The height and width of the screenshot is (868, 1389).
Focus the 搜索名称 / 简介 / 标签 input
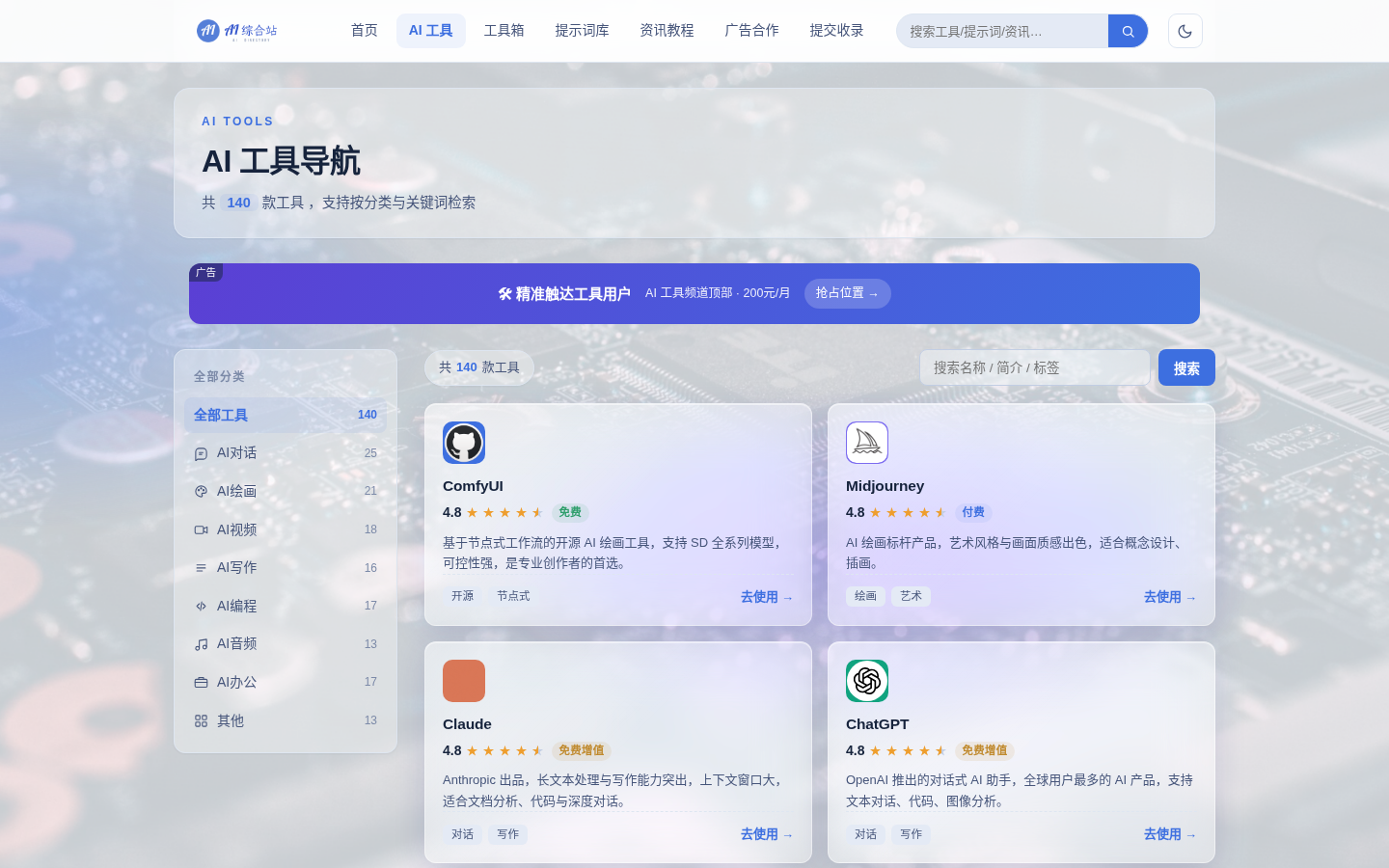(x=1035, y=367)
